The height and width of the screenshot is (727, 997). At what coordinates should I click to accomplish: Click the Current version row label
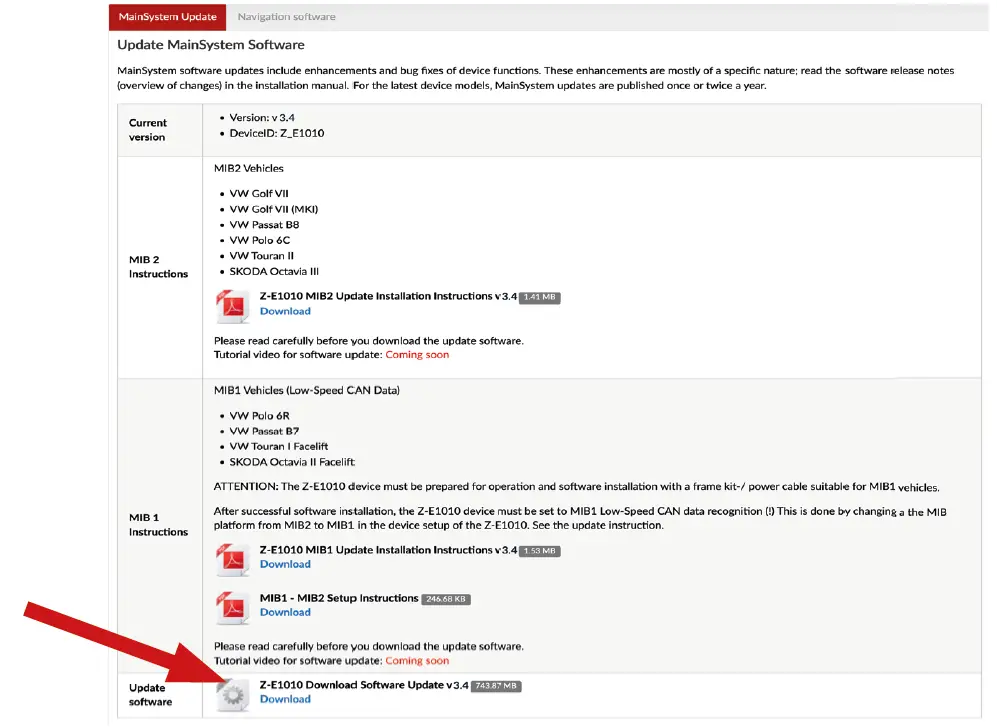pos(148,130)
